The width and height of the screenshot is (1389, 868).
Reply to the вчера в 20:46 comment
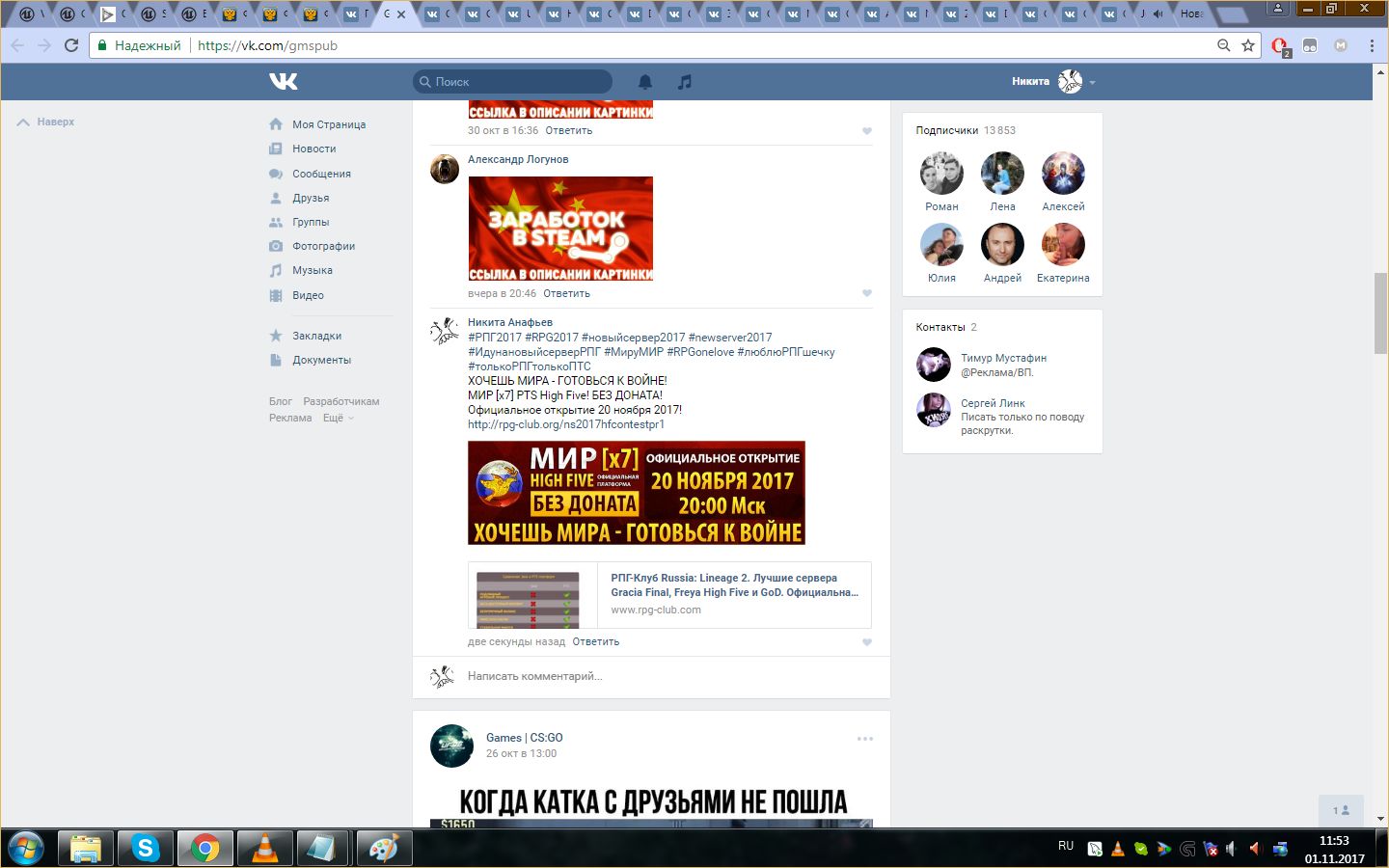tap(566, 293)
